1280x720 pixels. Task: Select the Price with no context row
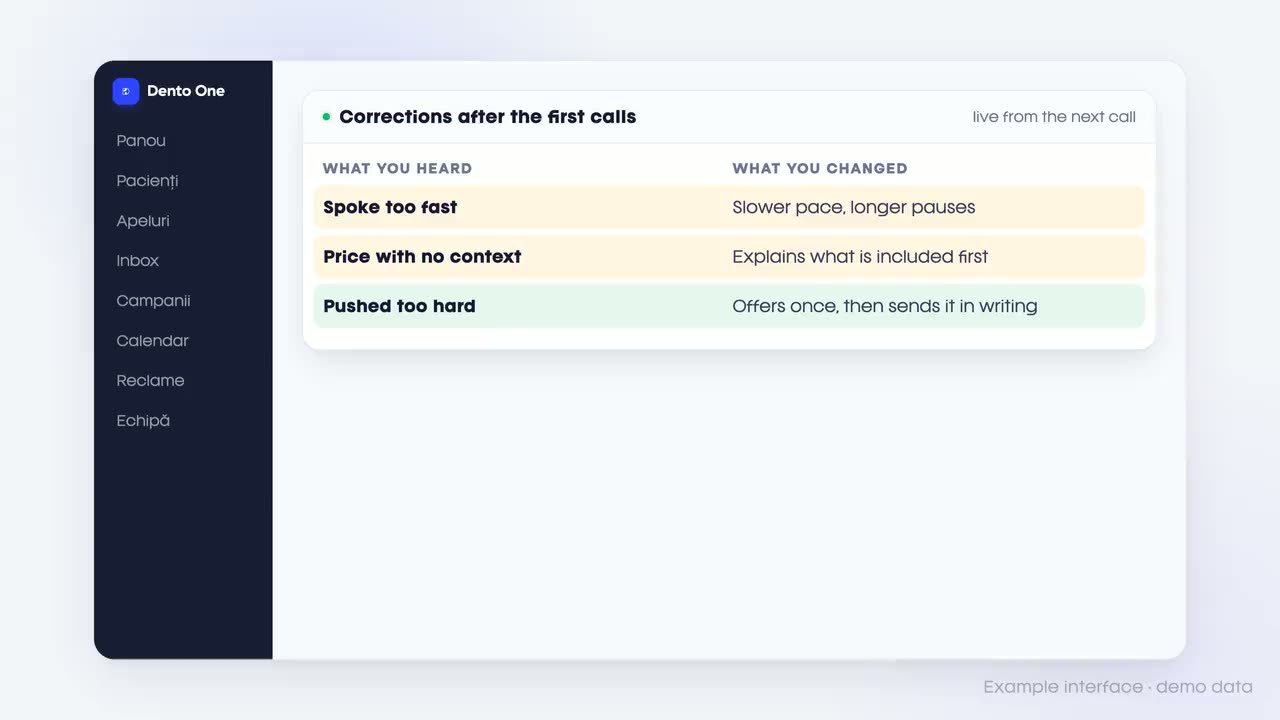pos(729,257)
